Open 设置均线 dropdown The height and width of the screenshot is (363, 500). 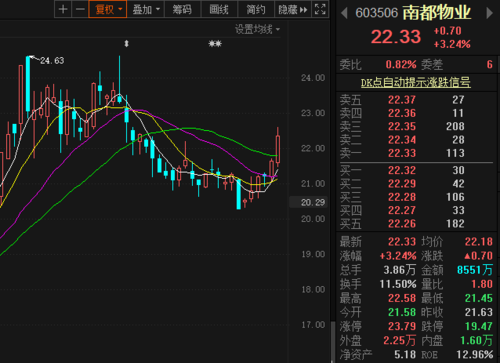(257, 29)
